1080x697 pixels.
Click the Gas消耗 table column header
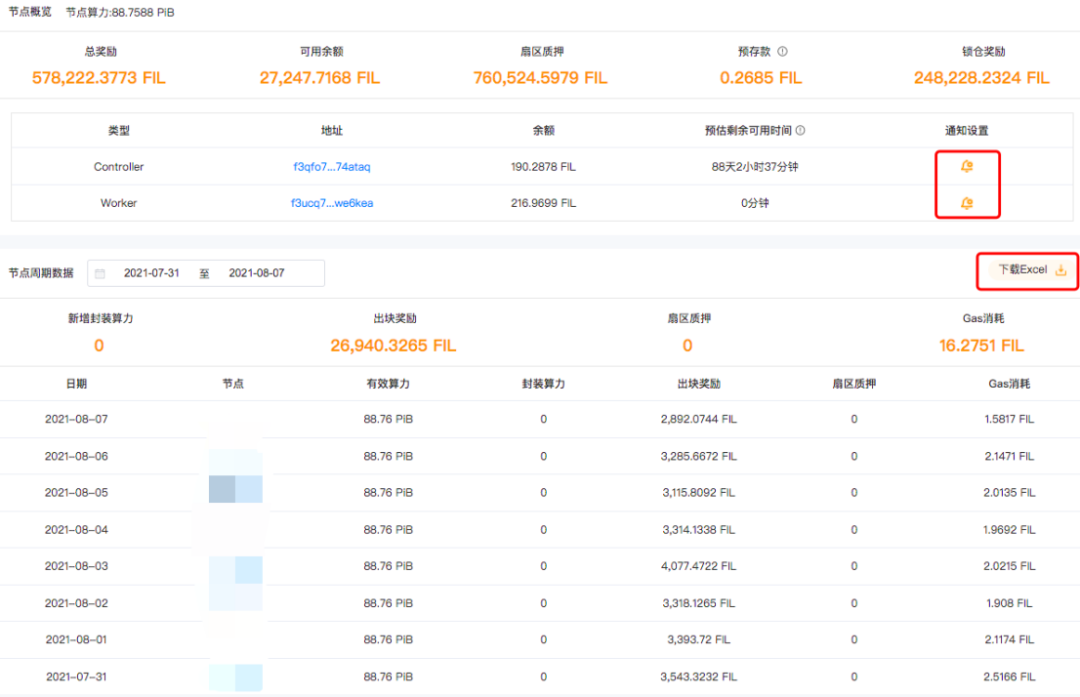coord(1009,383)
